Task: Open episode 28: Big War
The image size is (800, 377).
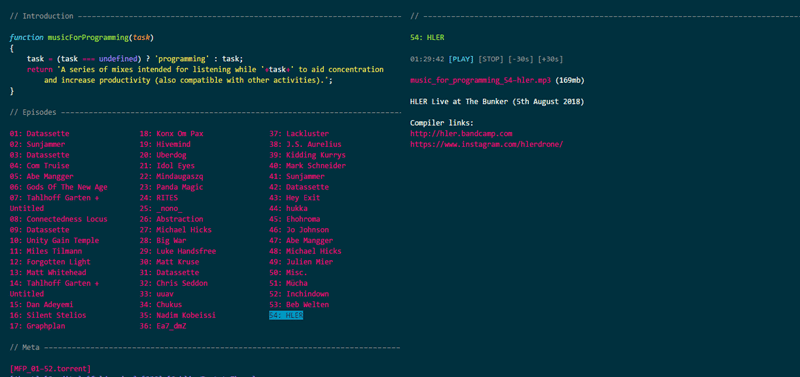Action: 163,241
